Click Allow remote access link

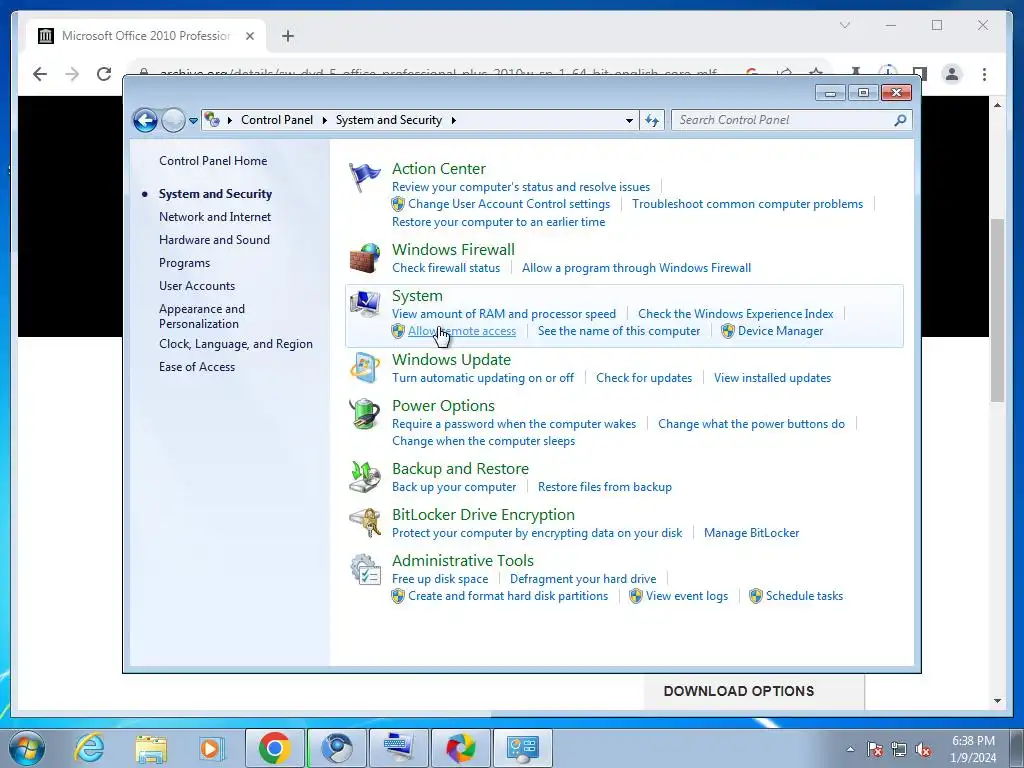462,331
